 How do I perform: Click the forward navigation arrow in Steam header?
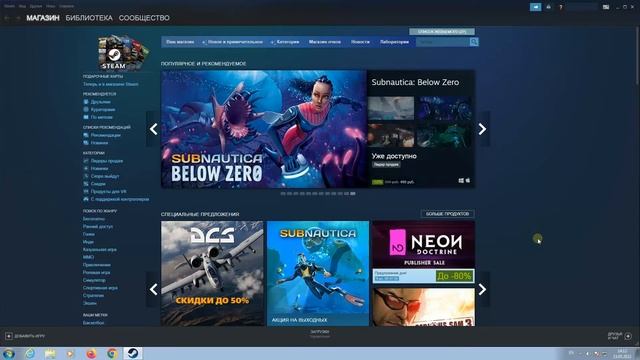pos(18,18)
